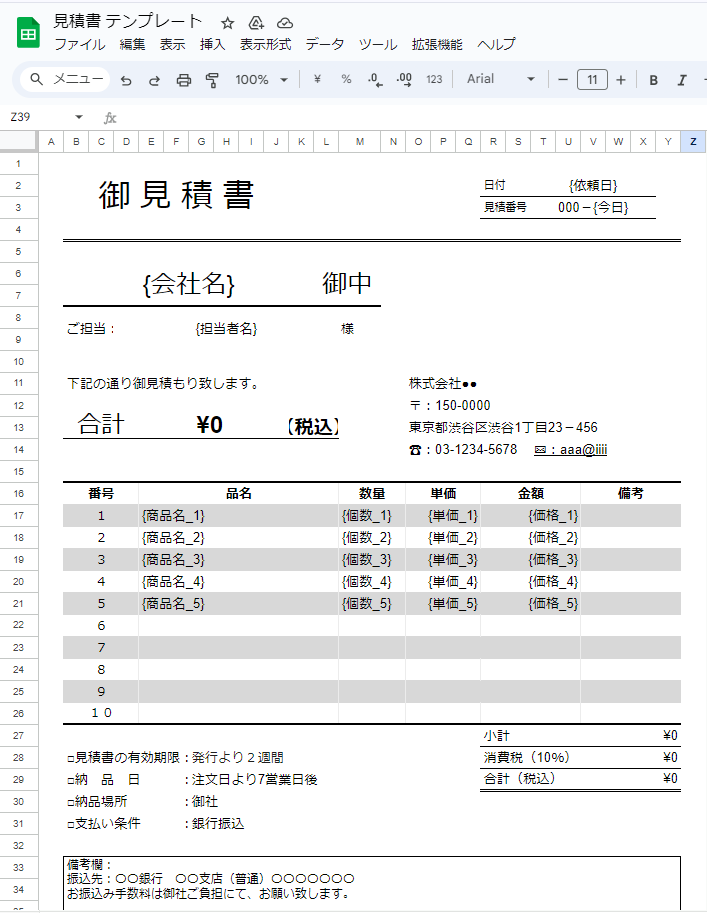The width and height of the screenshot is (707, 913).
Task: Open the 挿入 menu
Action: pos(213,45)
